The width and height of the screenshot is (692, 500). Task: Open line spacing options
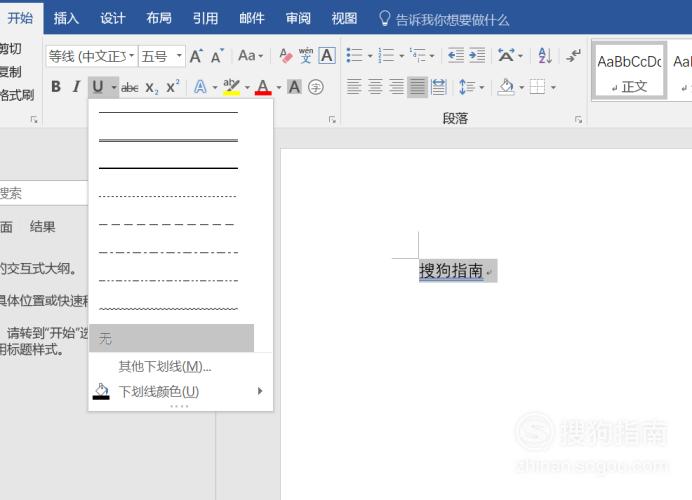click(467, 87)
